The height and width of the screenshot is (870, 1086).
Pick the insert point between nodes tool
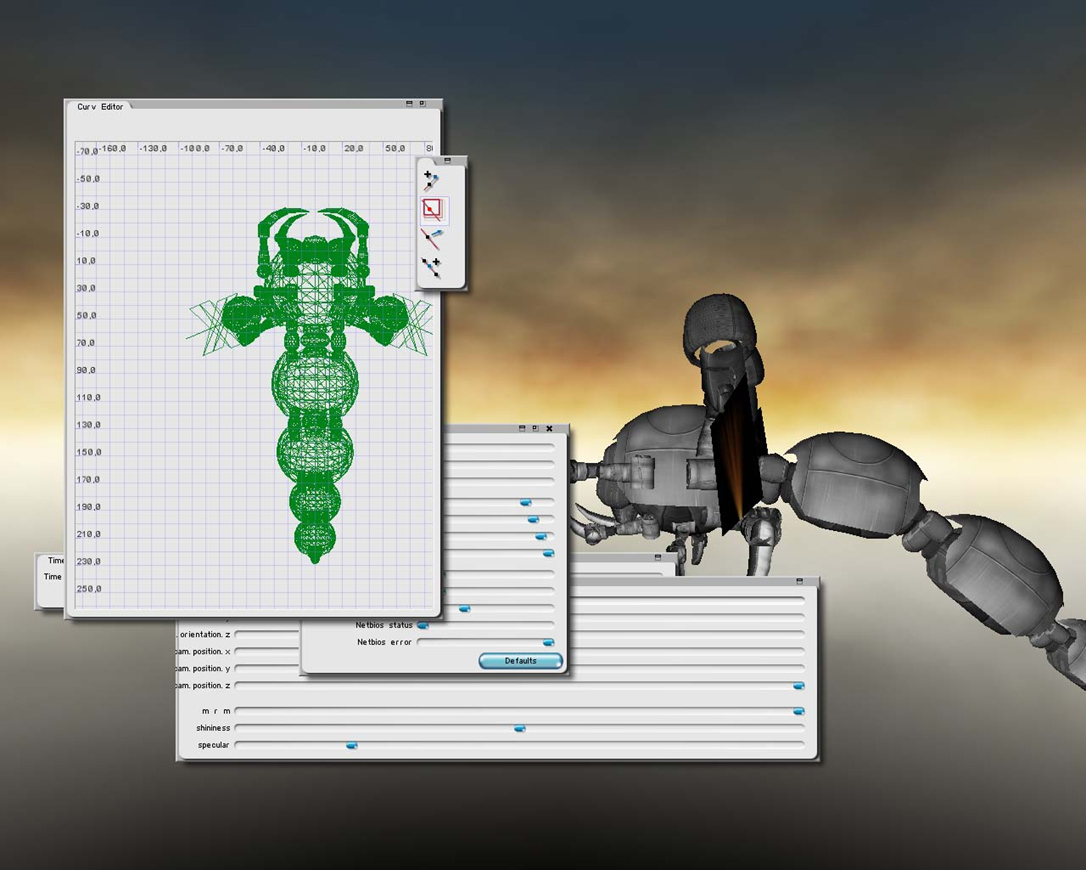[x=431, y=267]
